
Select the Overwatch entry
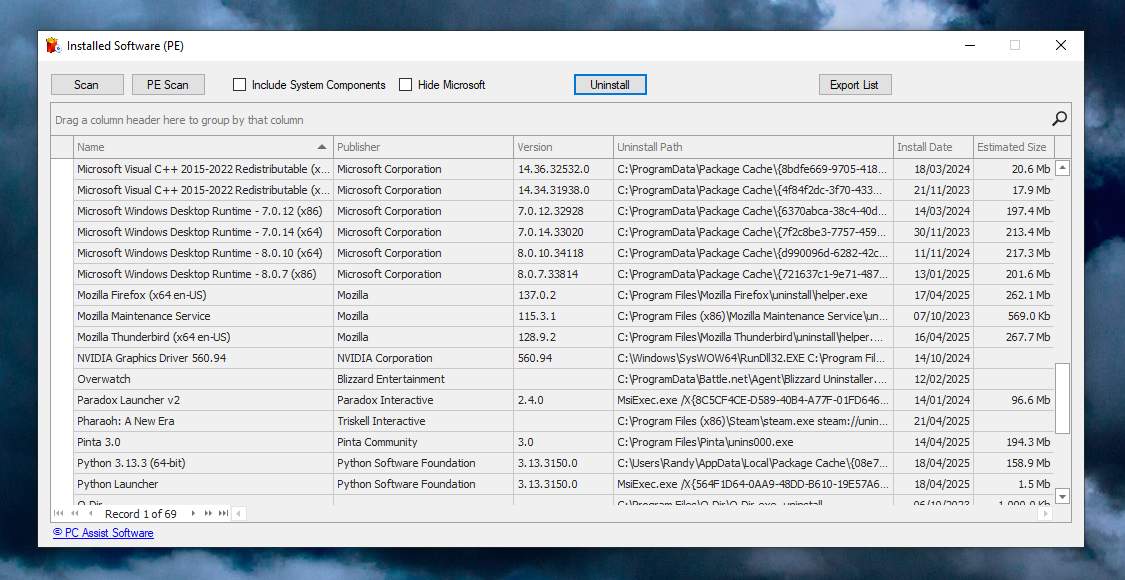point(564,379)
